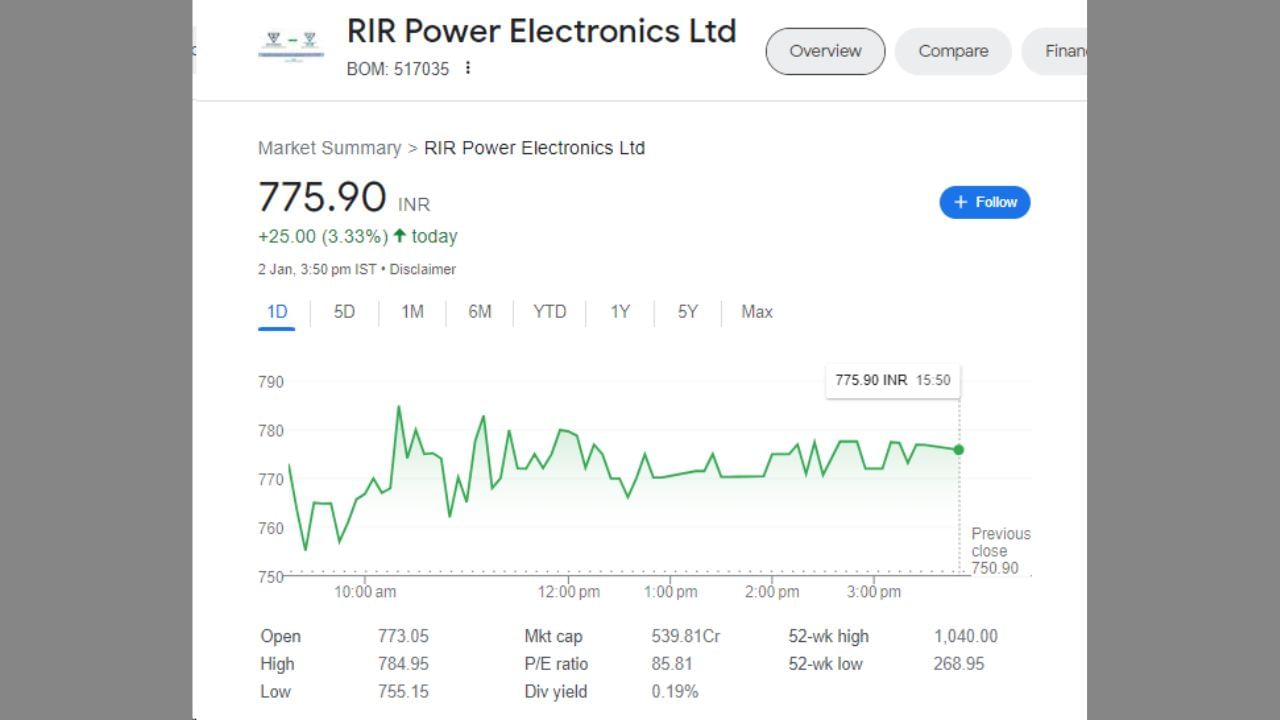Click the 52-wk high value 1,040.00
The height and width of the screenshot is (720, 1280).
[966, 636]
